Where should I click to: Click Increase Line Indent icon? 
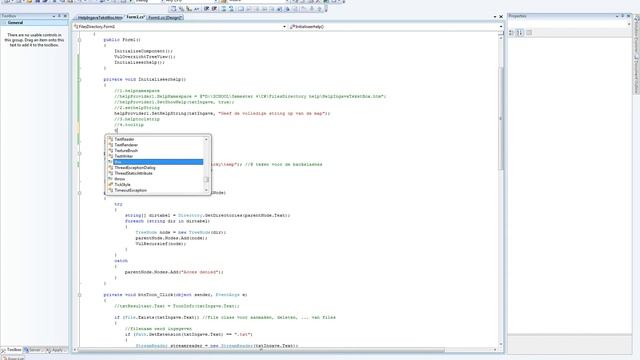214,9
